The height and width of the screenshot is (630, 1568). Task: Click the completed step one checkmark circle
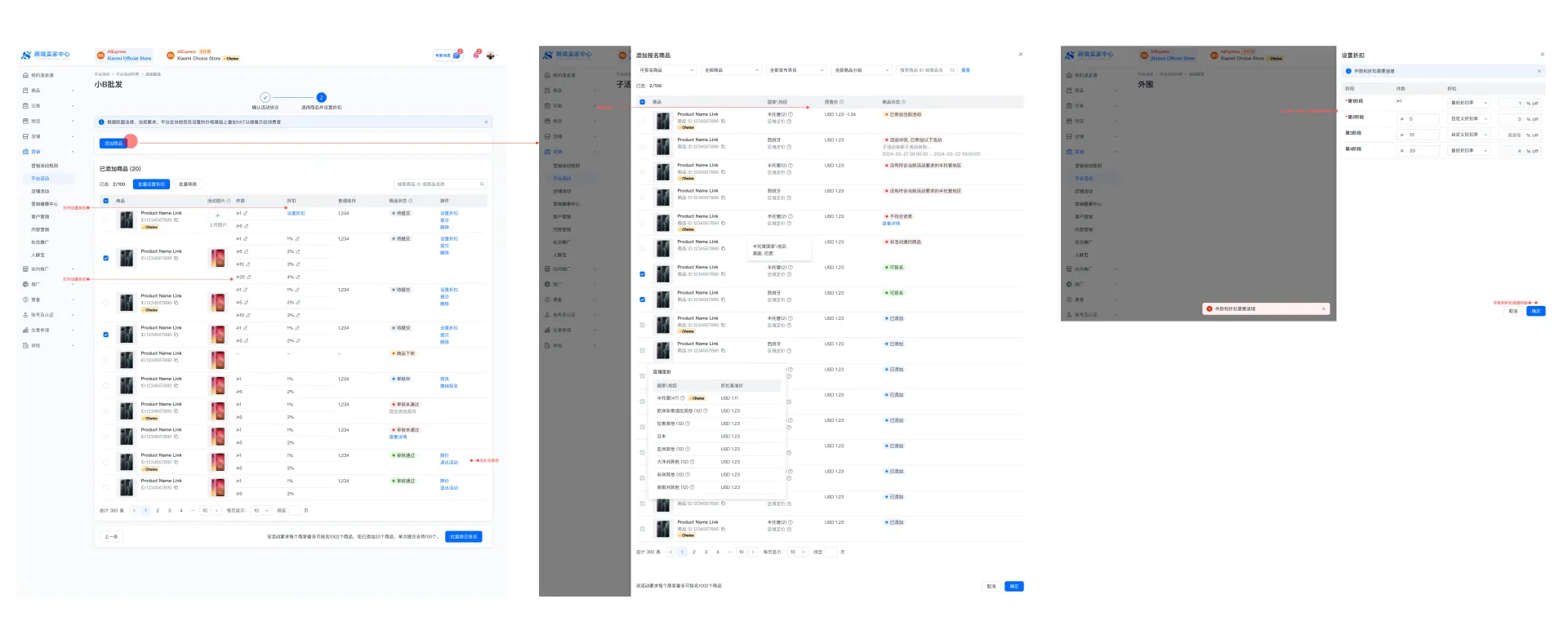point(265,97)
